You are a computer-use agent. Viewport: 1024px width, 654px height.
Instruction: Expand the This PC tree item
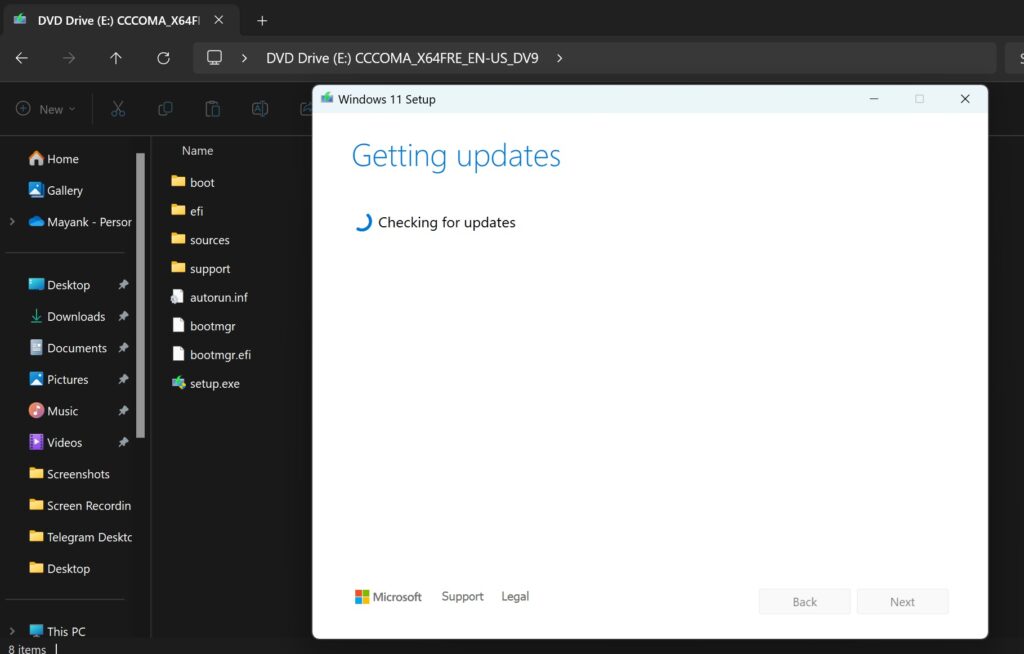(x=11, y=631)
